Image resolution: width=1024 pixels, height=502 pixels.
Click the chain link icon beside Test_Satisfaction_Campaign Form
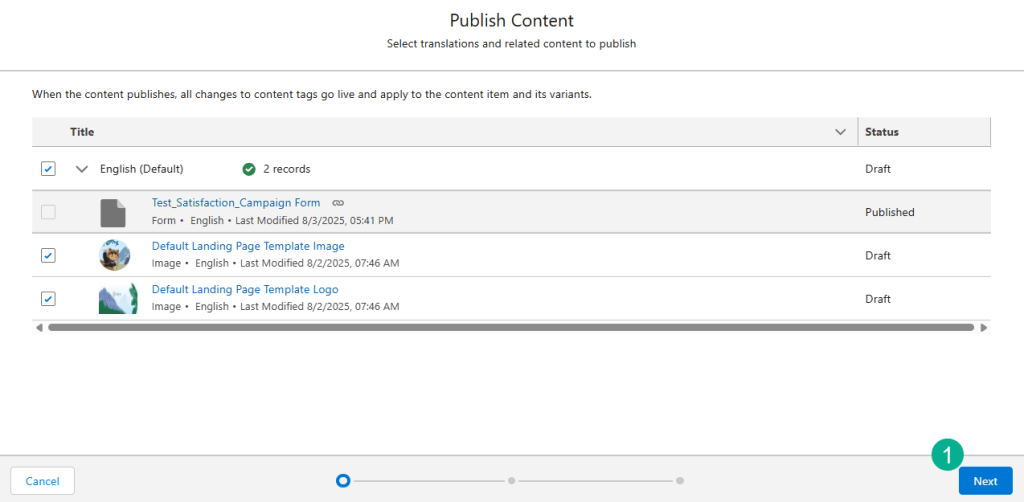click(x=338, y=203)
